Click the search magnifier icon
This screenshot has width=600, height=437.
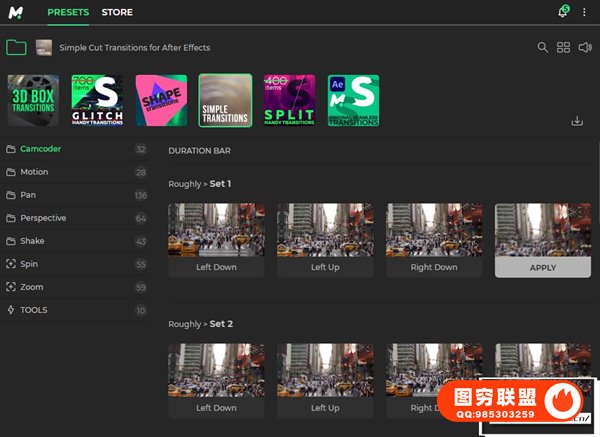tap(543, 47)
